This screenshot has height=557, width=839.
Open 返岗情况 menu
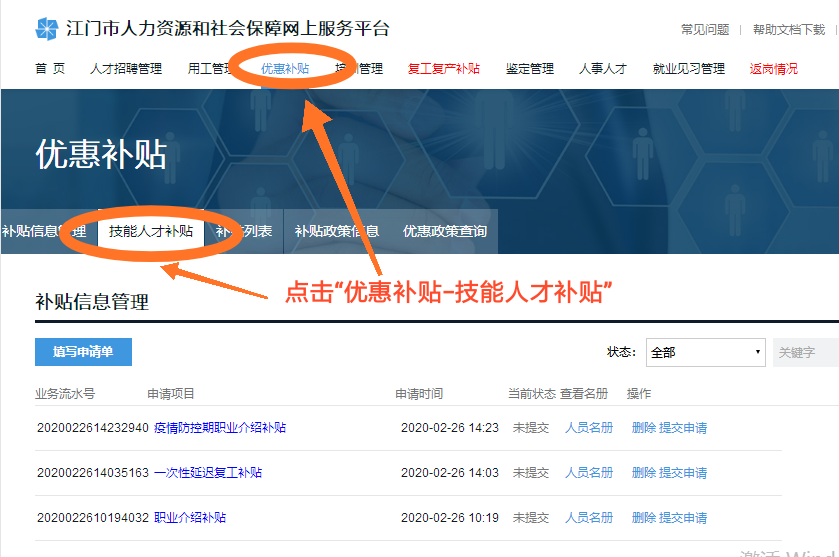point(773,68)
